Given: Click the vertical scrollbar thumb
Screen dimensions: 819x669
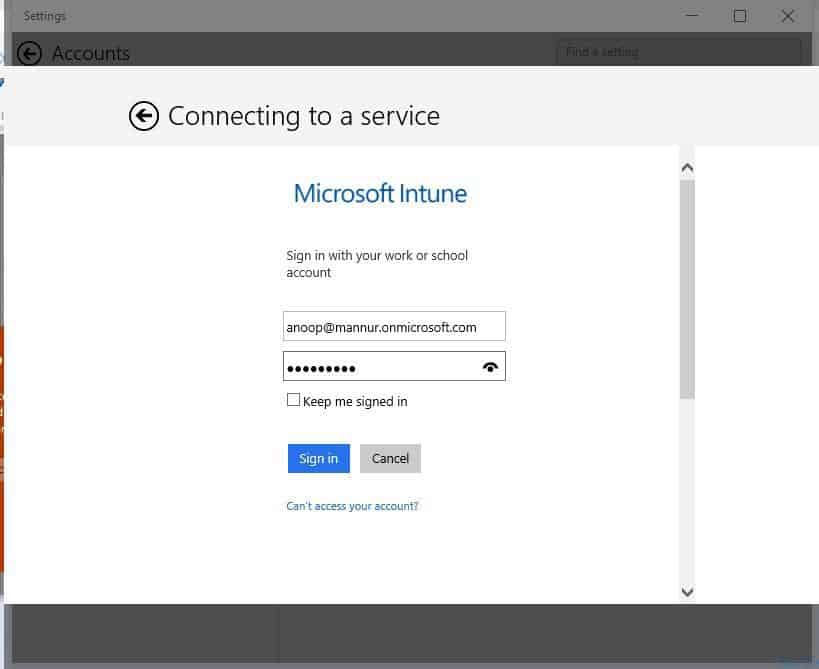Looking at the screenshot, I should (687, 290).
